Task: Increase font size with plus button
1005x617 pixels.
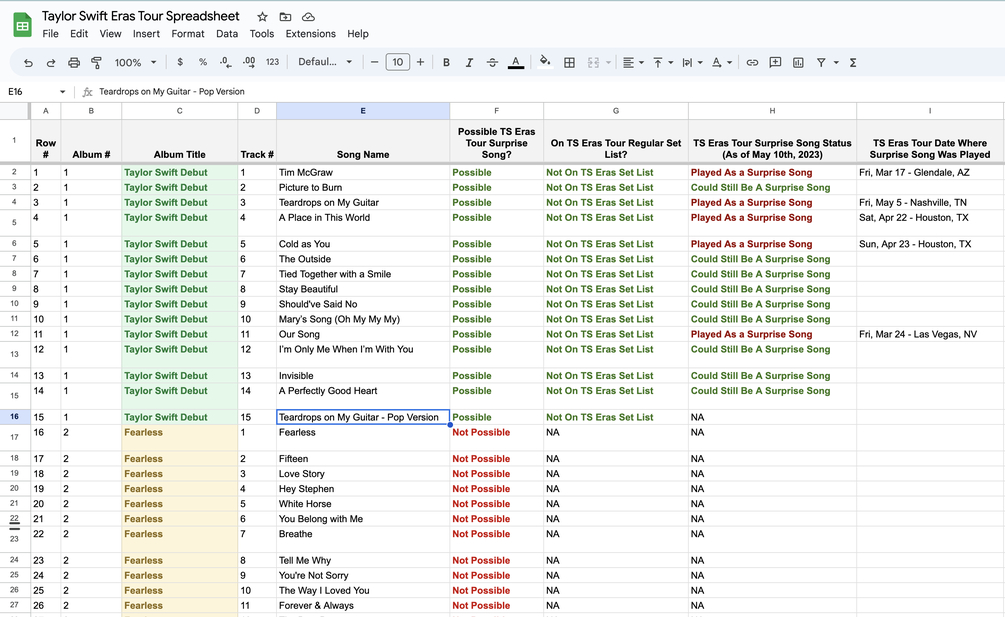Action: pyautogui.click(x=421, y=62)
